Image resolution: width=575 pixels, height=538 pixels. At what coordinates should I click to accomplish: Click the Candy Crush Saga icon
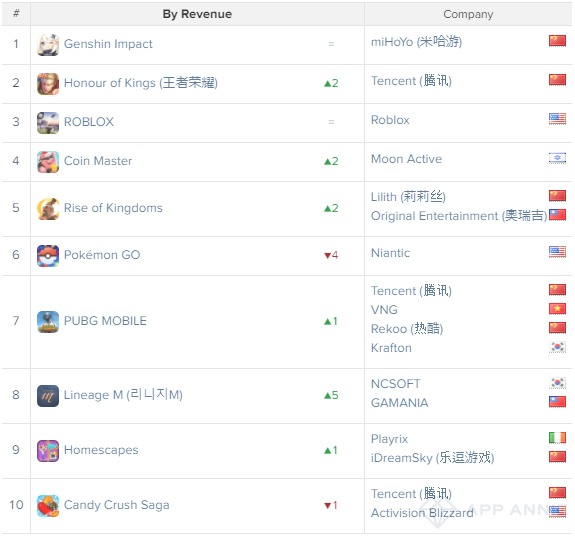(48, 506)
